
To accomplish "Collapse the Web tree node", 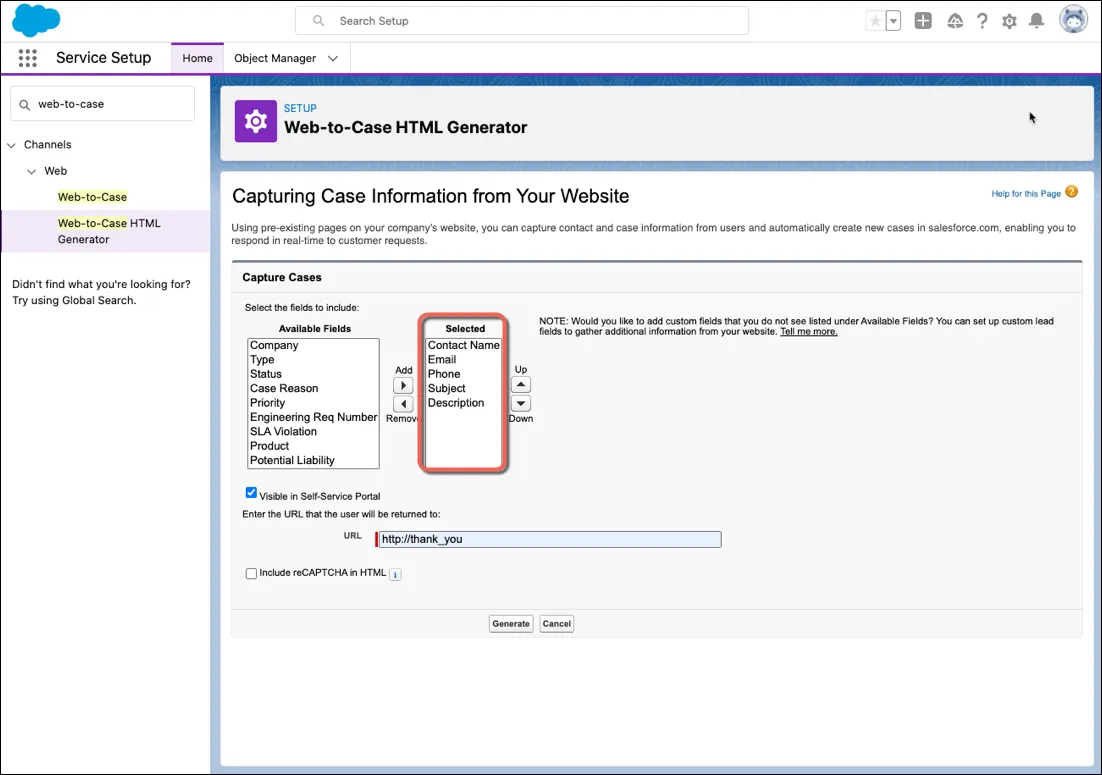I will [31, 171].
